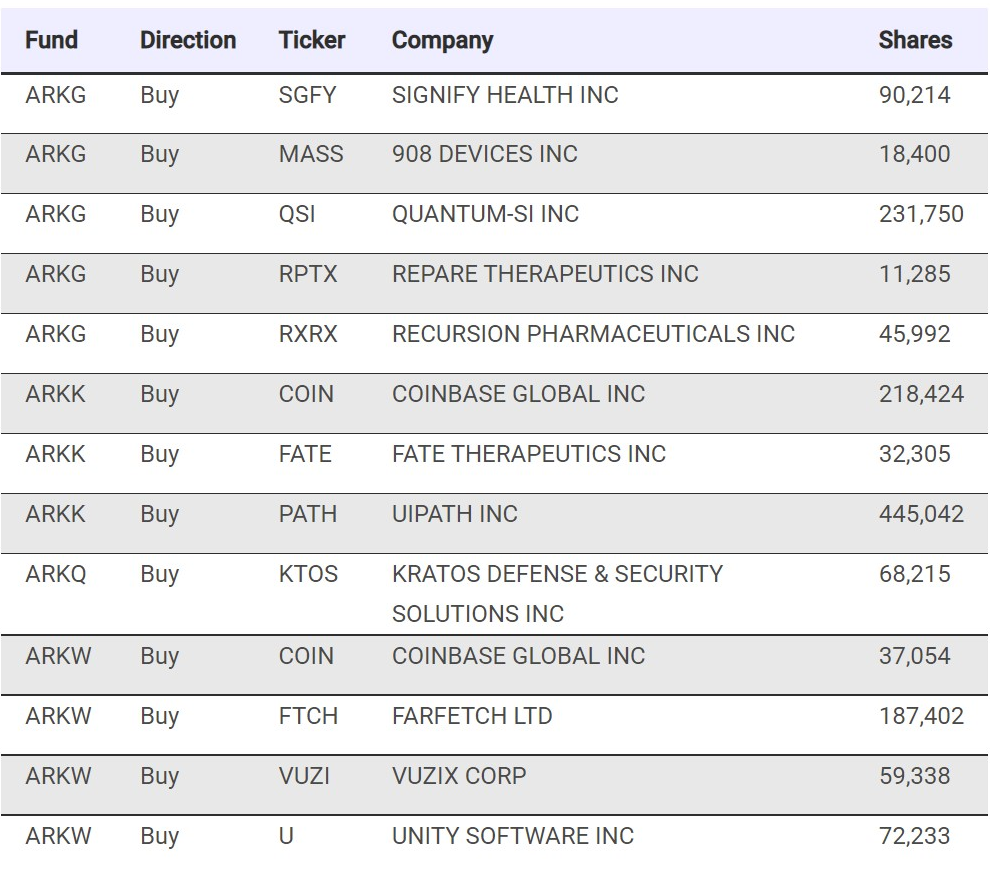The height and width of the screenshot is (883, 990).
Task: Select FATE THERAPEUTICS INC company name
Action: pos(528,455)
